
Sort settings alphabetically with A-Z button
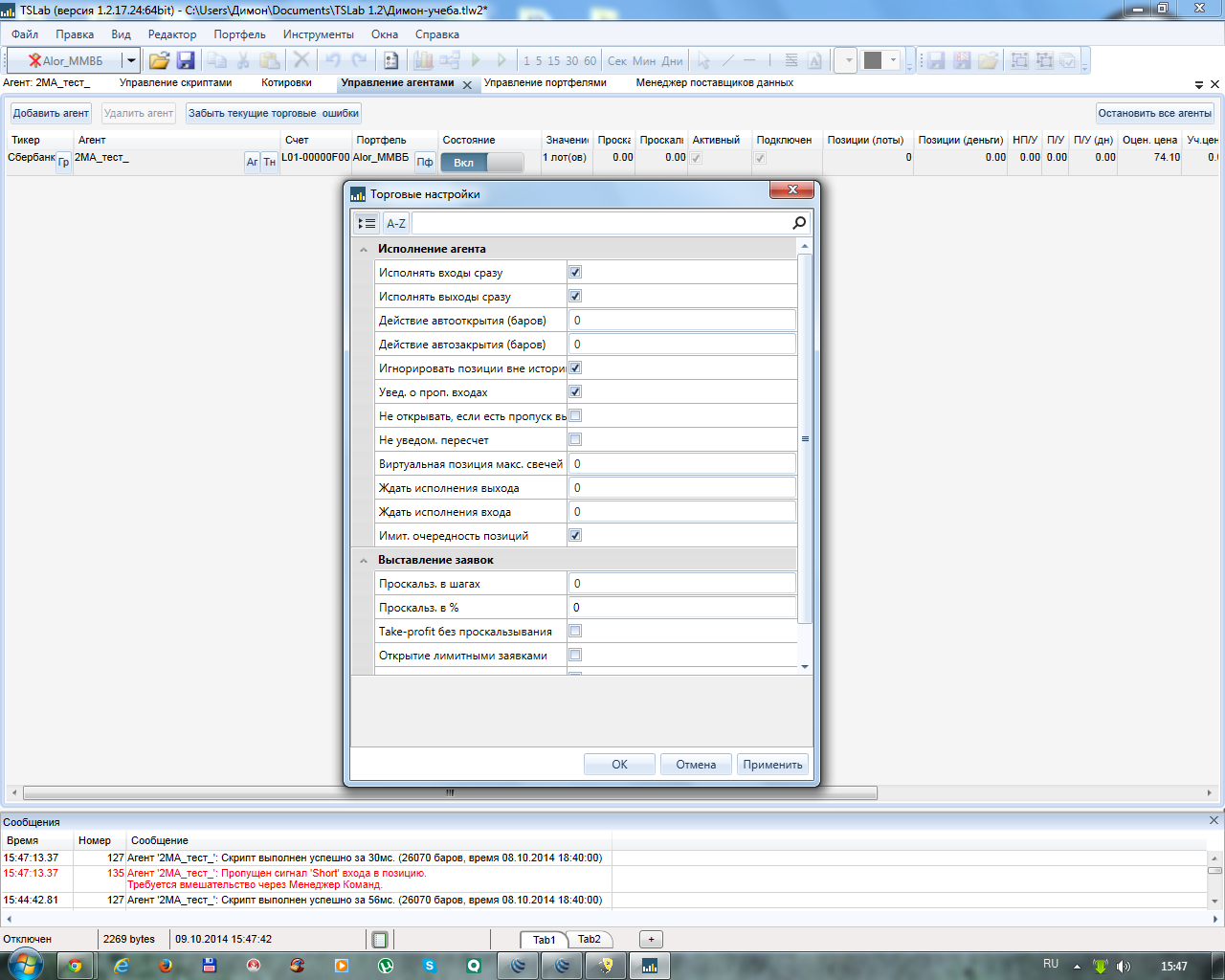click(x=396, y=223)
